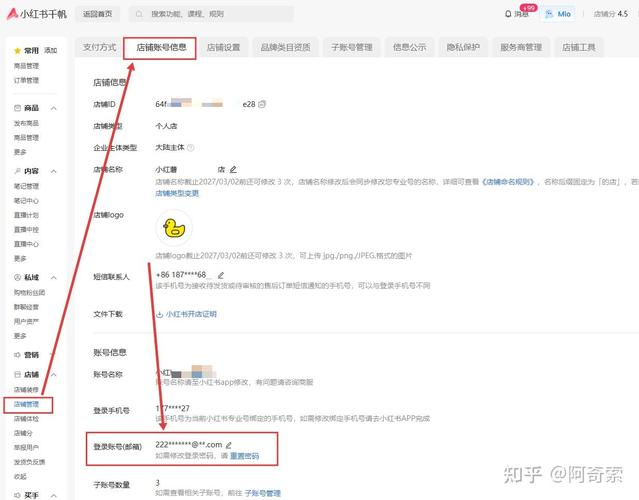Click the 商品 section icon in sidebar
This screenshot has width=639, height=500.
pyautogui.click(x=17, y=108)
